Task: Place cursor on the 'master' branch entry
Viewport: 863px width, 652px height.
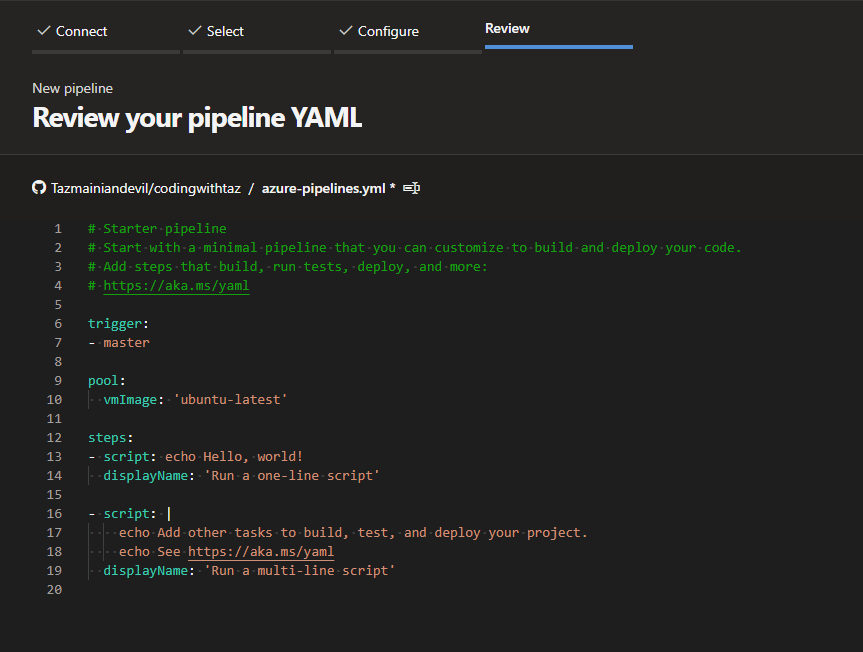Action: pyautogui.click(x=126, y=343)
